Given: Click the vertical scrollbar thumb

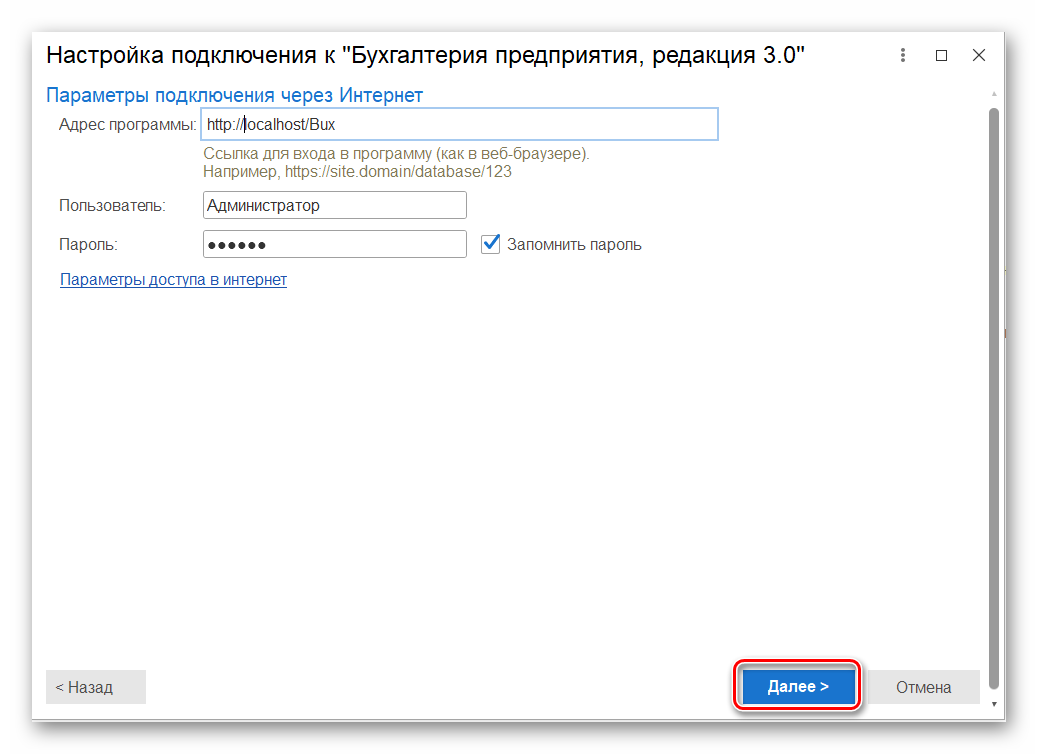Looking at the screenshot, I should pyautogui.click(x=994, y=397).
